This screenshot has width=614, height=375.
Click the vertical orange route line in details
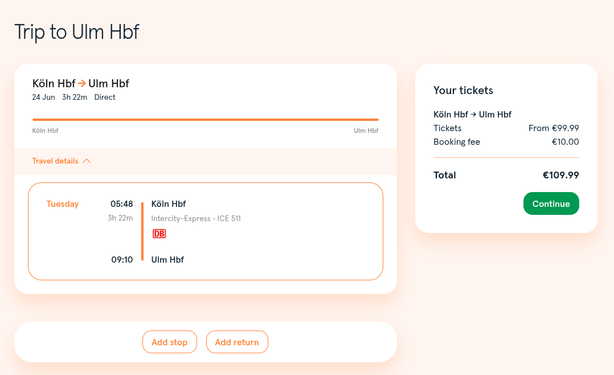142,231
